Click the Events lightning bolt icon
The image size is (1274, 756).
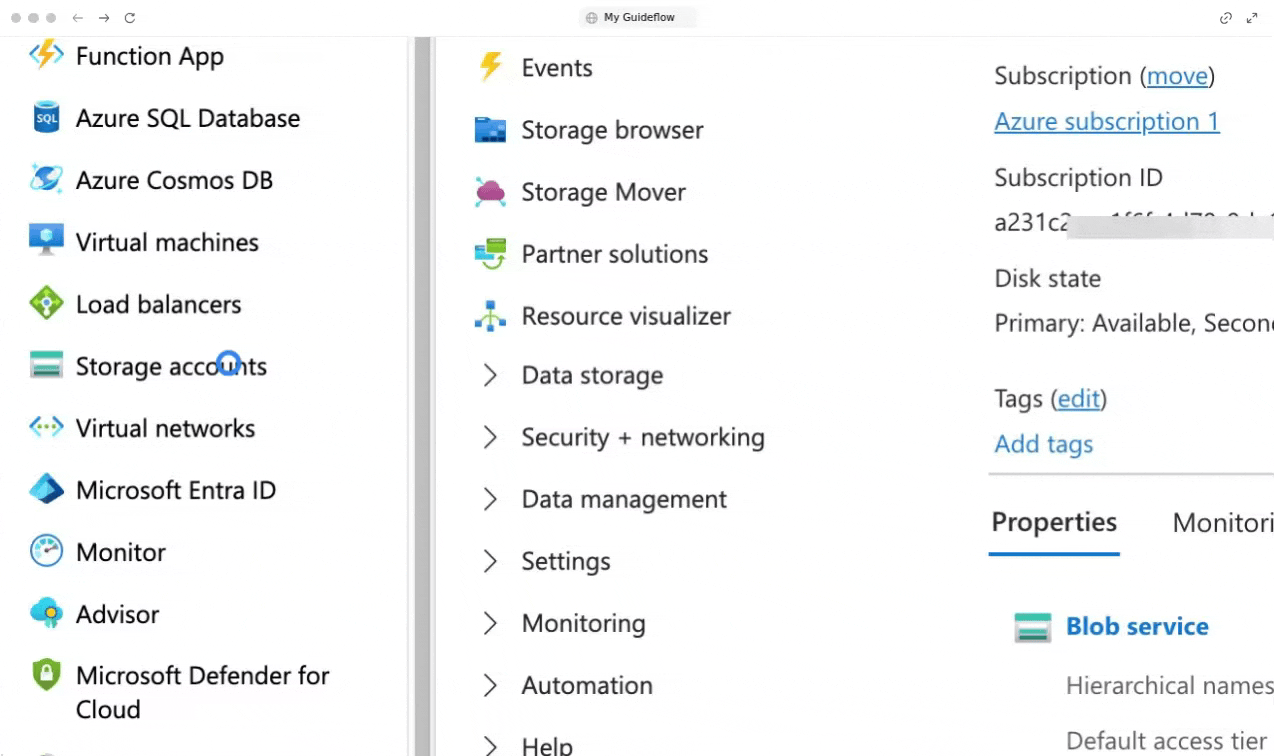tap(490, 66)
